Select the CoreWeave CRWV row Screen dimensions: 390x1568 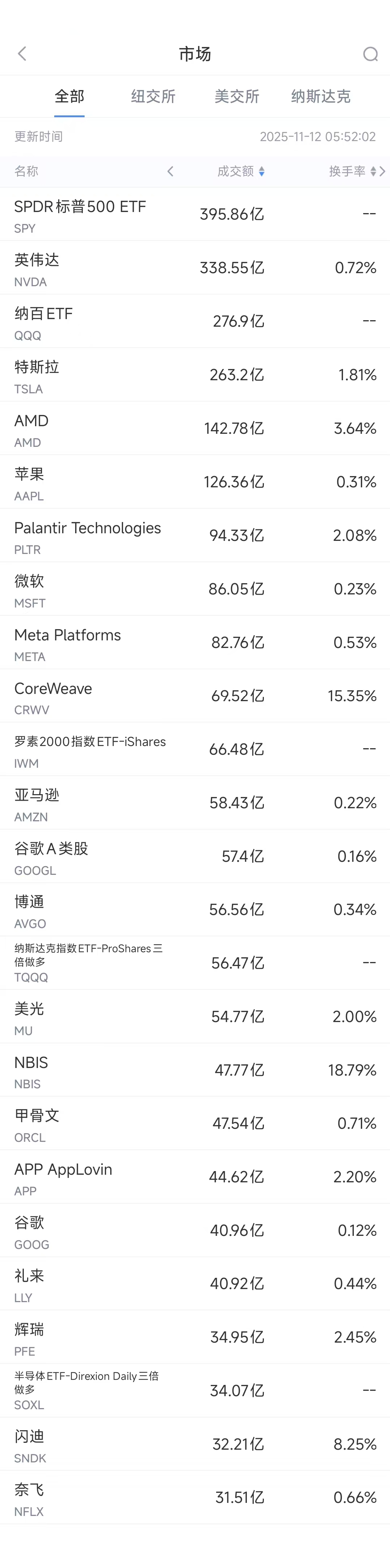pos(195,696)
